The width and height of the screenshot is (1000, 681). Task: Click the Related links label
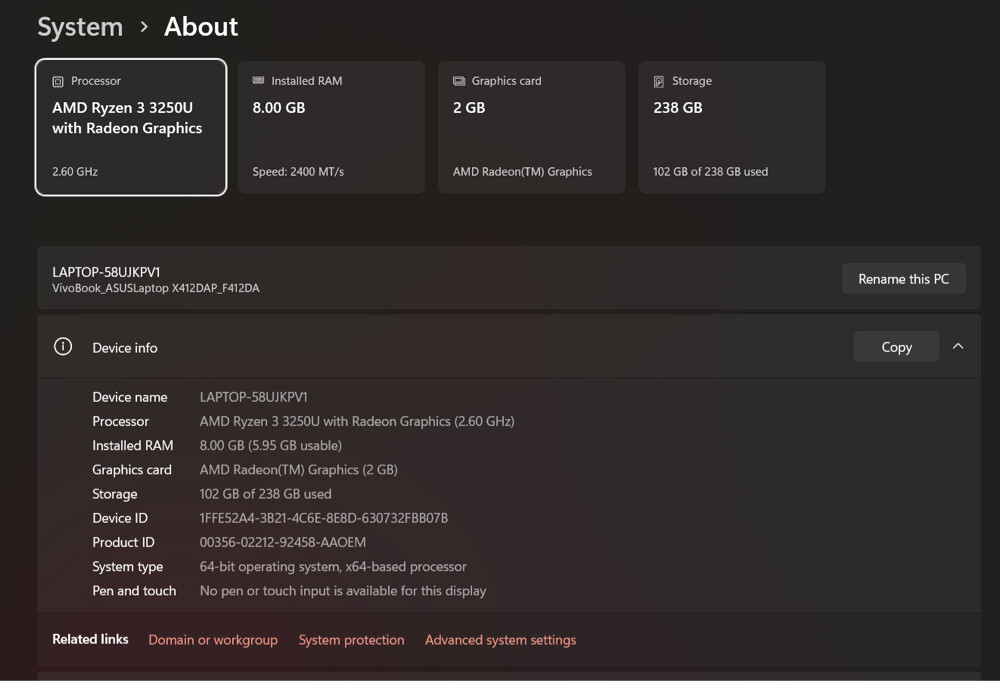90,639
